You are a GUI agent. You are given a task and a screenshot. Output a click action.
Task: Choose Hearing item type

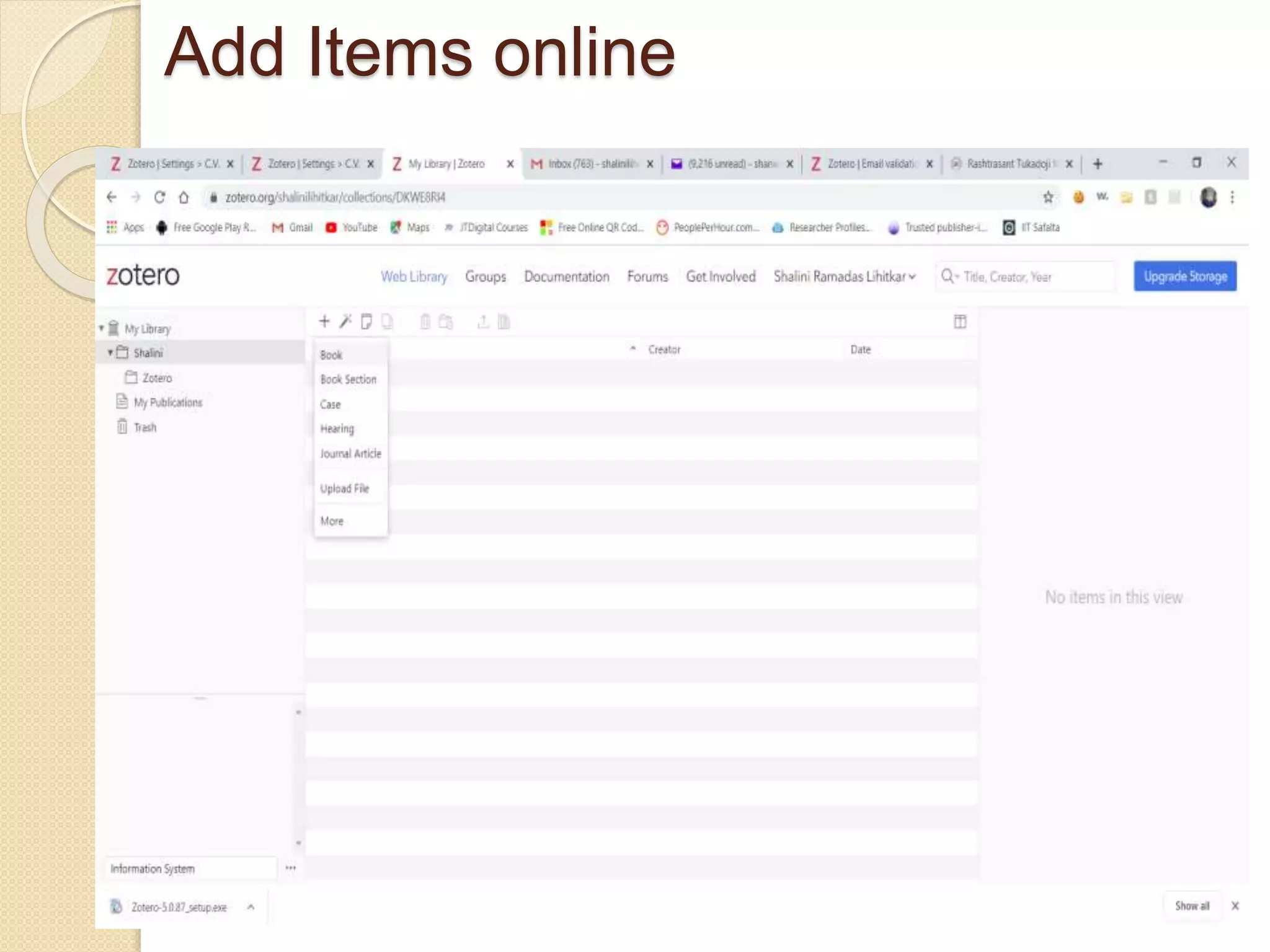click(351, 428)
